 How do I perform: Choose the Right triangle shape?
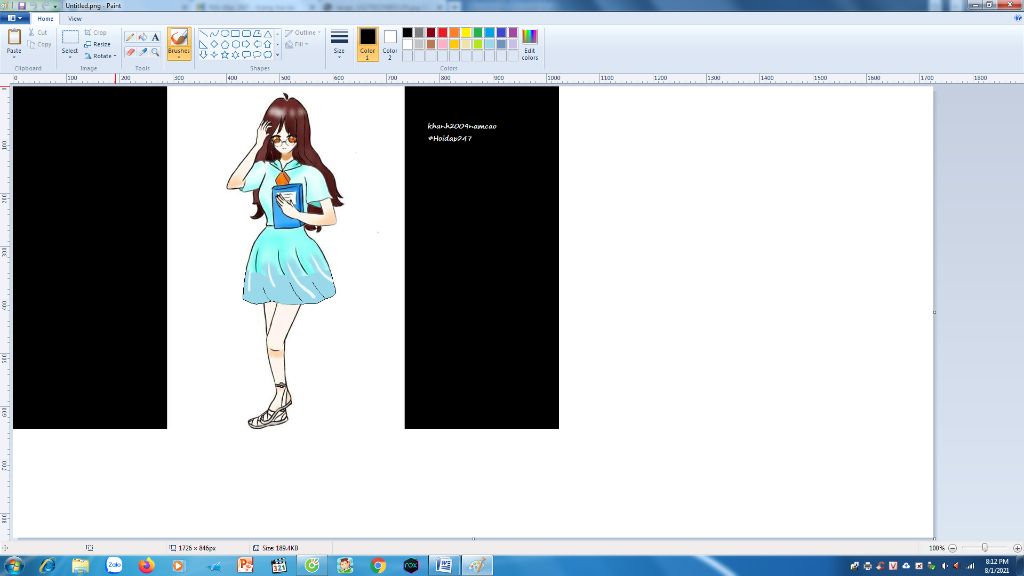point(203,44)
